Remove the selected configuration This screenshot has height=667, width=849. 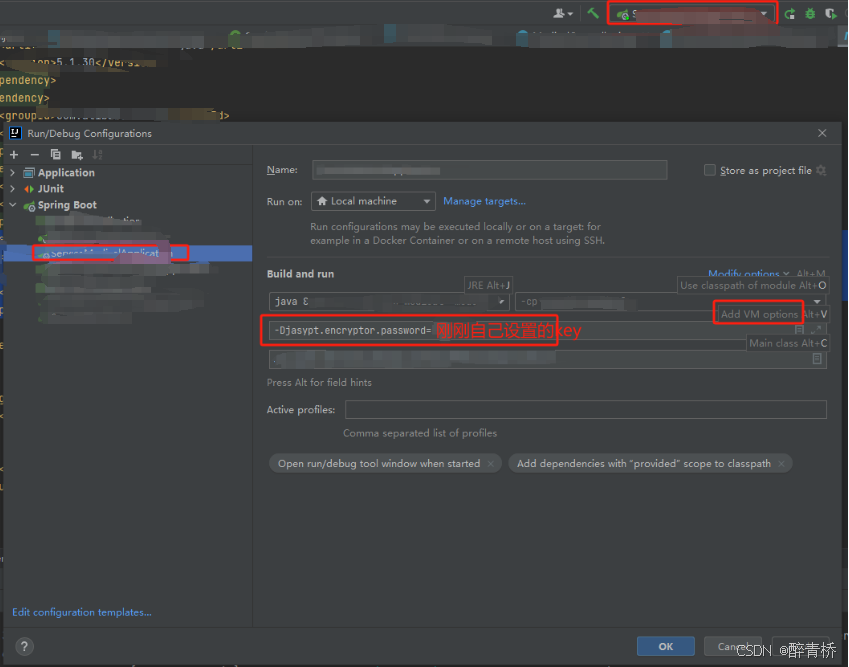click(35, 155)
